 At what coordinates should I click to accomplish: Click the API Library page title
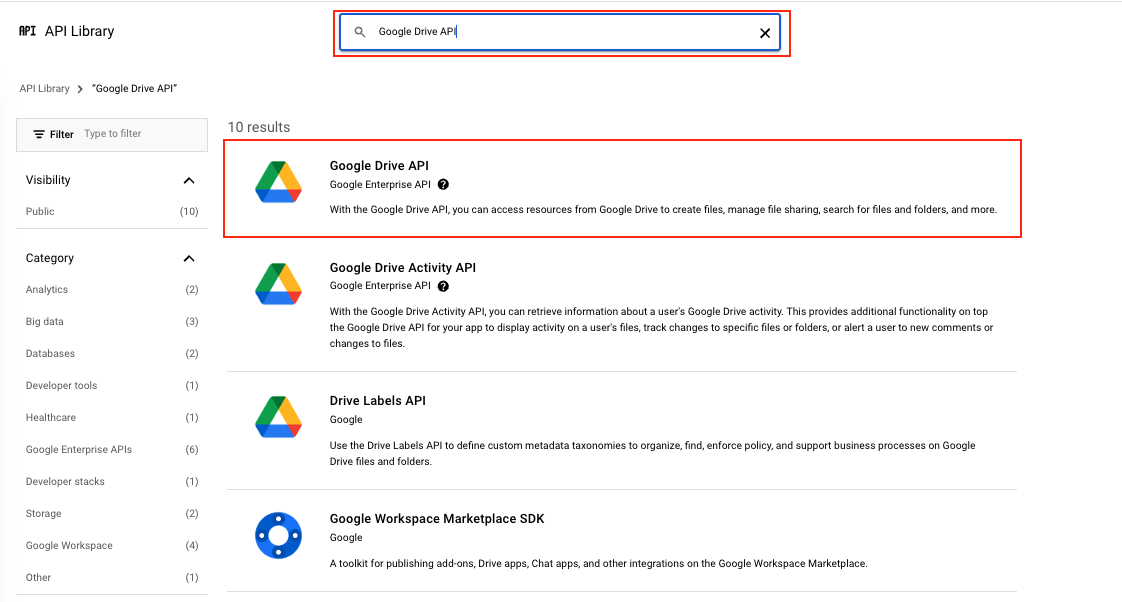point(79,31)
